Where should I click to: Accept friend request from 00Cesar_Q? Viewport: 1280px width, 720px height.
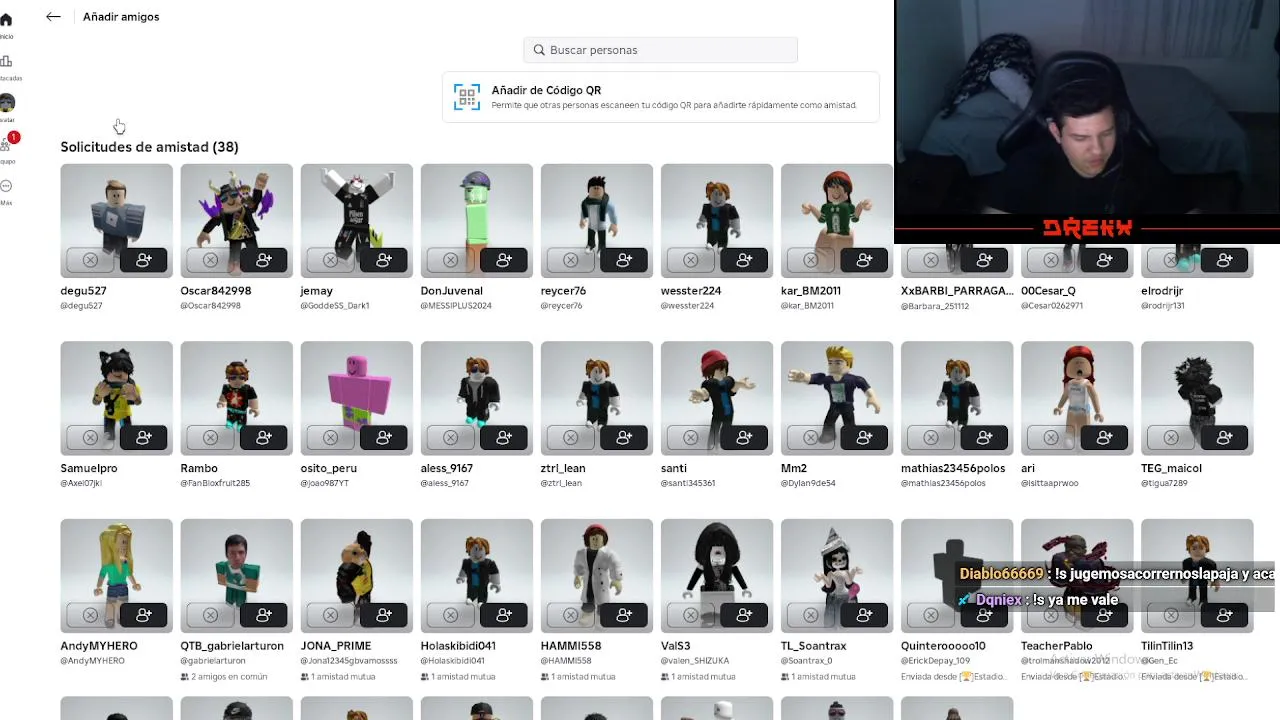(x=1104, y=260)
